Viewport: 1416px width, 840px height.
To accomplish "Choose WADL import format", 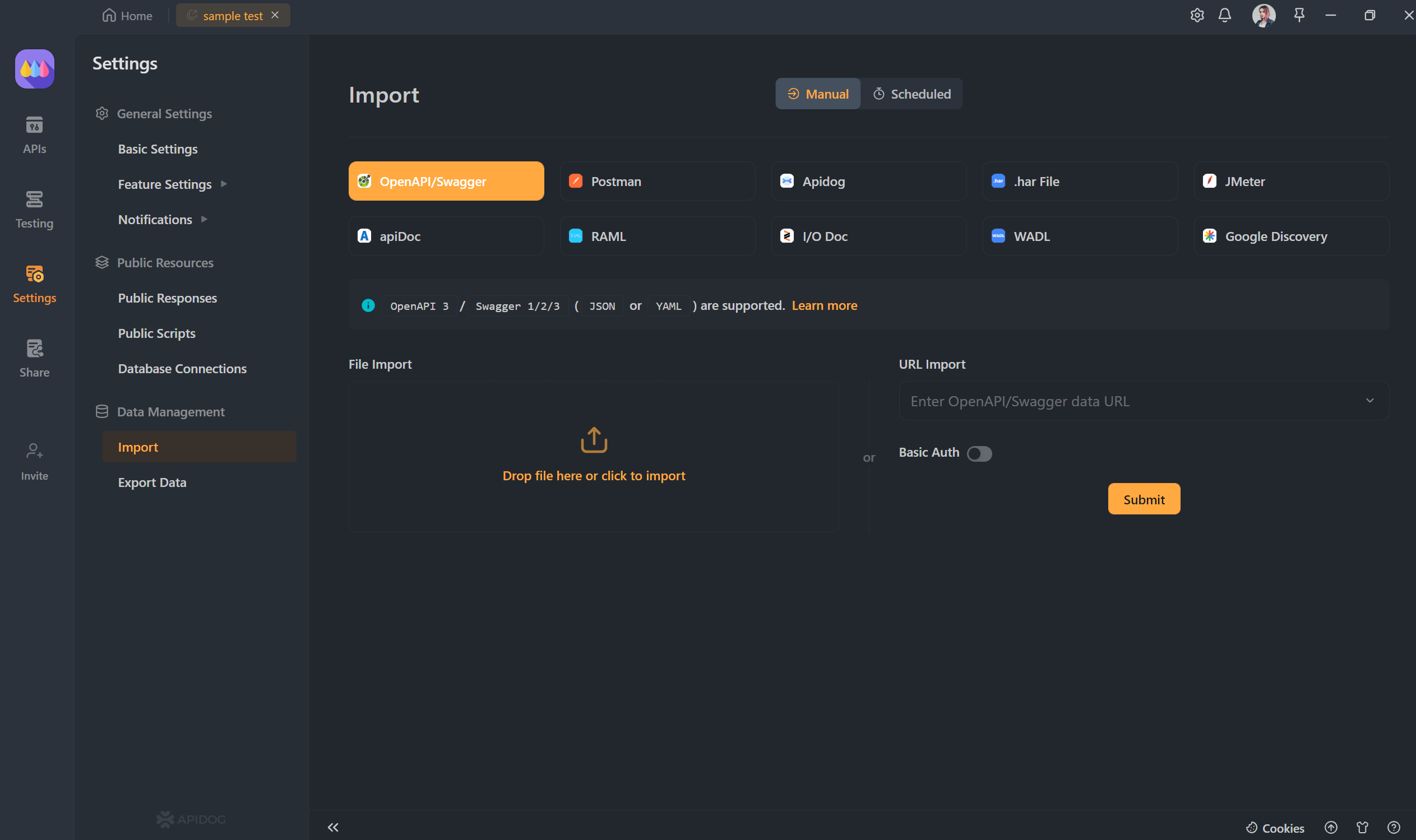I will tap(1080, 236).
